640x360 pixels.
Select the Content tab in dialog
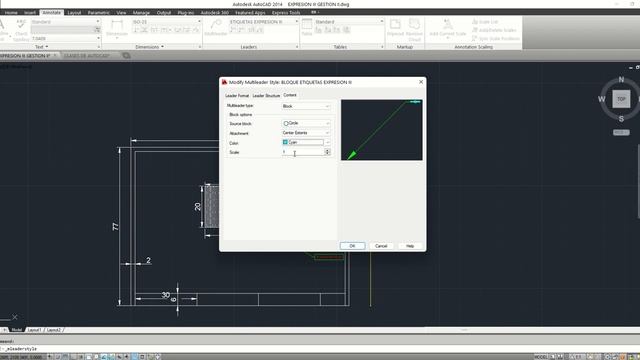coord(290,95)
